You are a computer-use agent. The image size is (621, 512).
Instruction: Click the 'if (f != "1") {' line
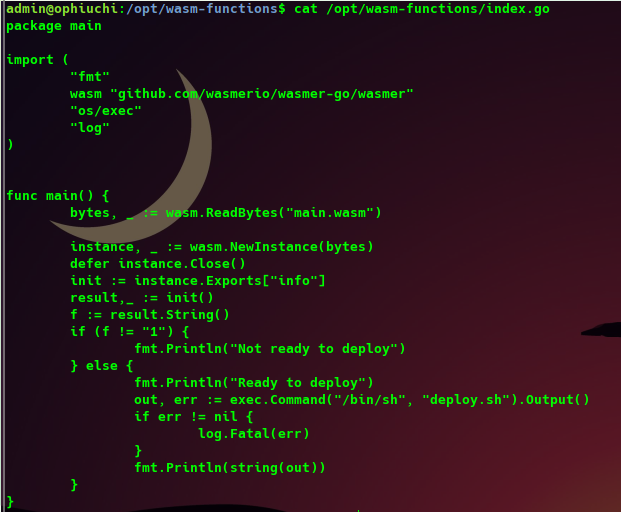tap(130, 331)
